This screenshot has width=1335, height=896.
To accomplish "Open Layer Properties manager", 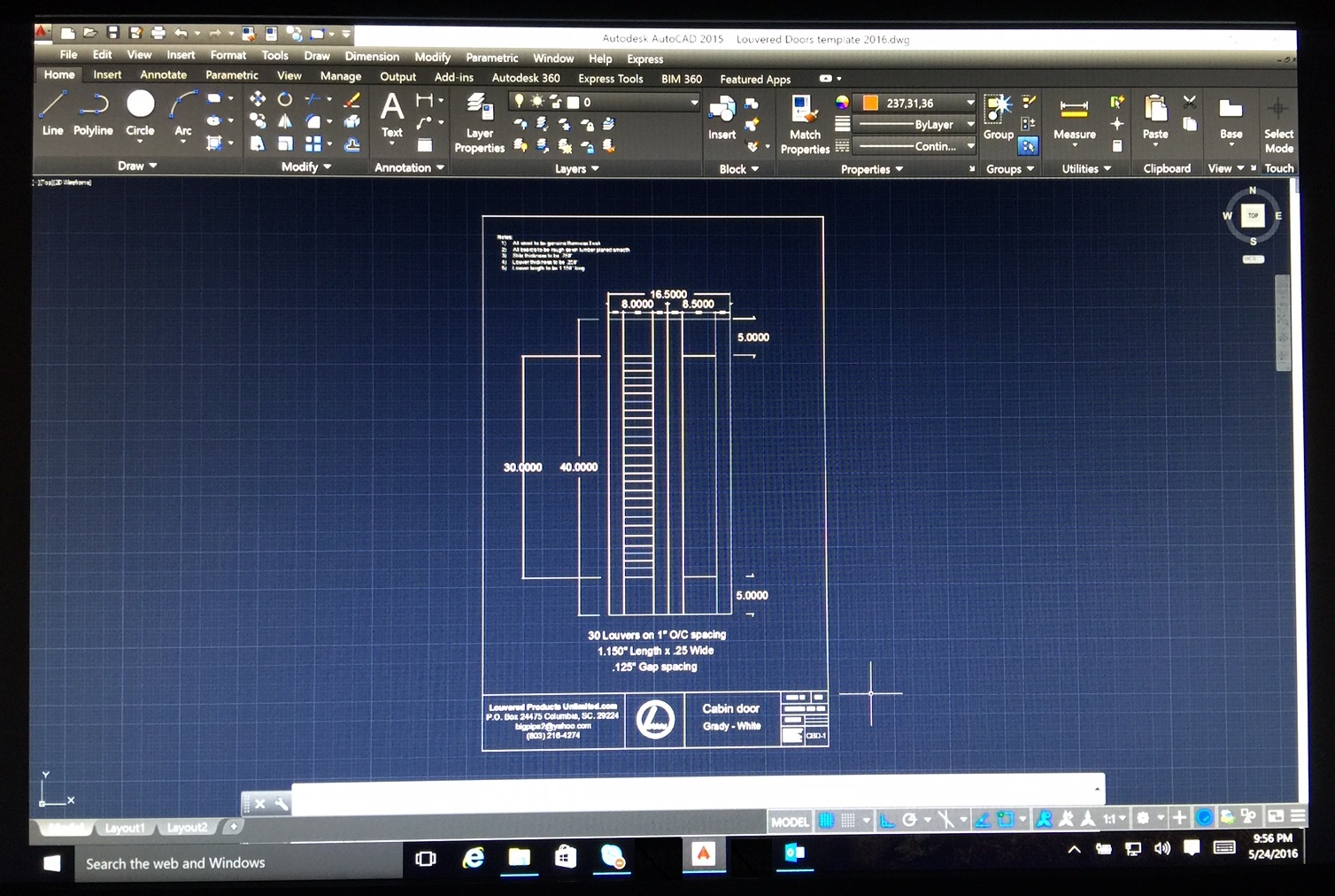I will click(x=479, y=122).
